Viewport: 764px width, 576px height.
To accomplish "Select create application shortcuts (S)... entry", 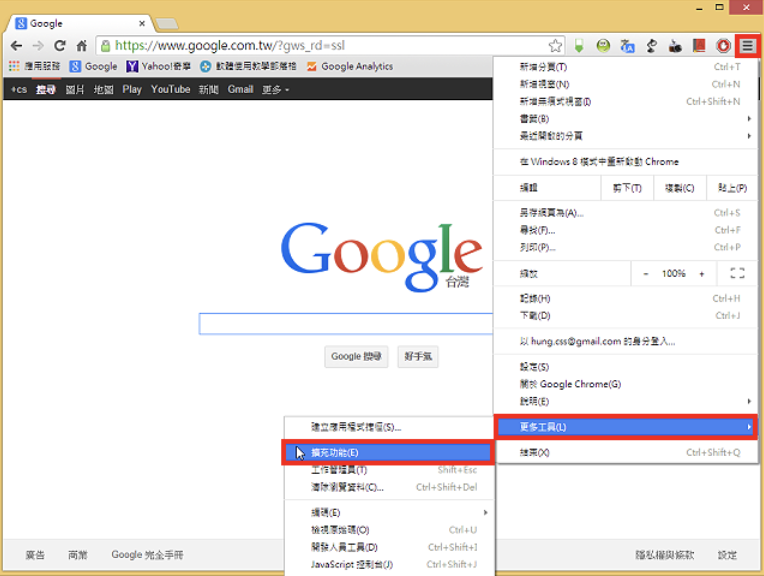I will pyautogui.click(x=389, y=427).
